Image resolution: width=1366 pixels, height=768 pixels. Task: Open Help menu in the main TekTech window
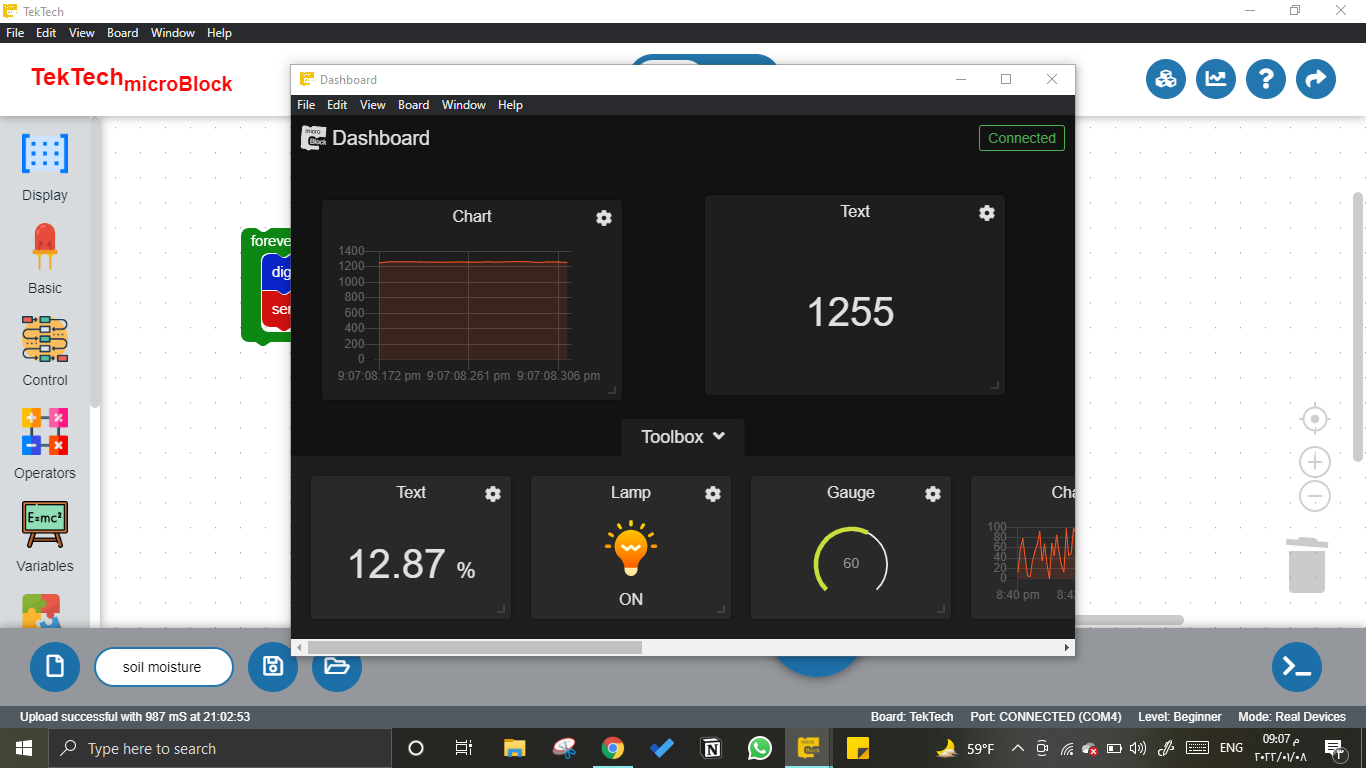click(219, 33)
